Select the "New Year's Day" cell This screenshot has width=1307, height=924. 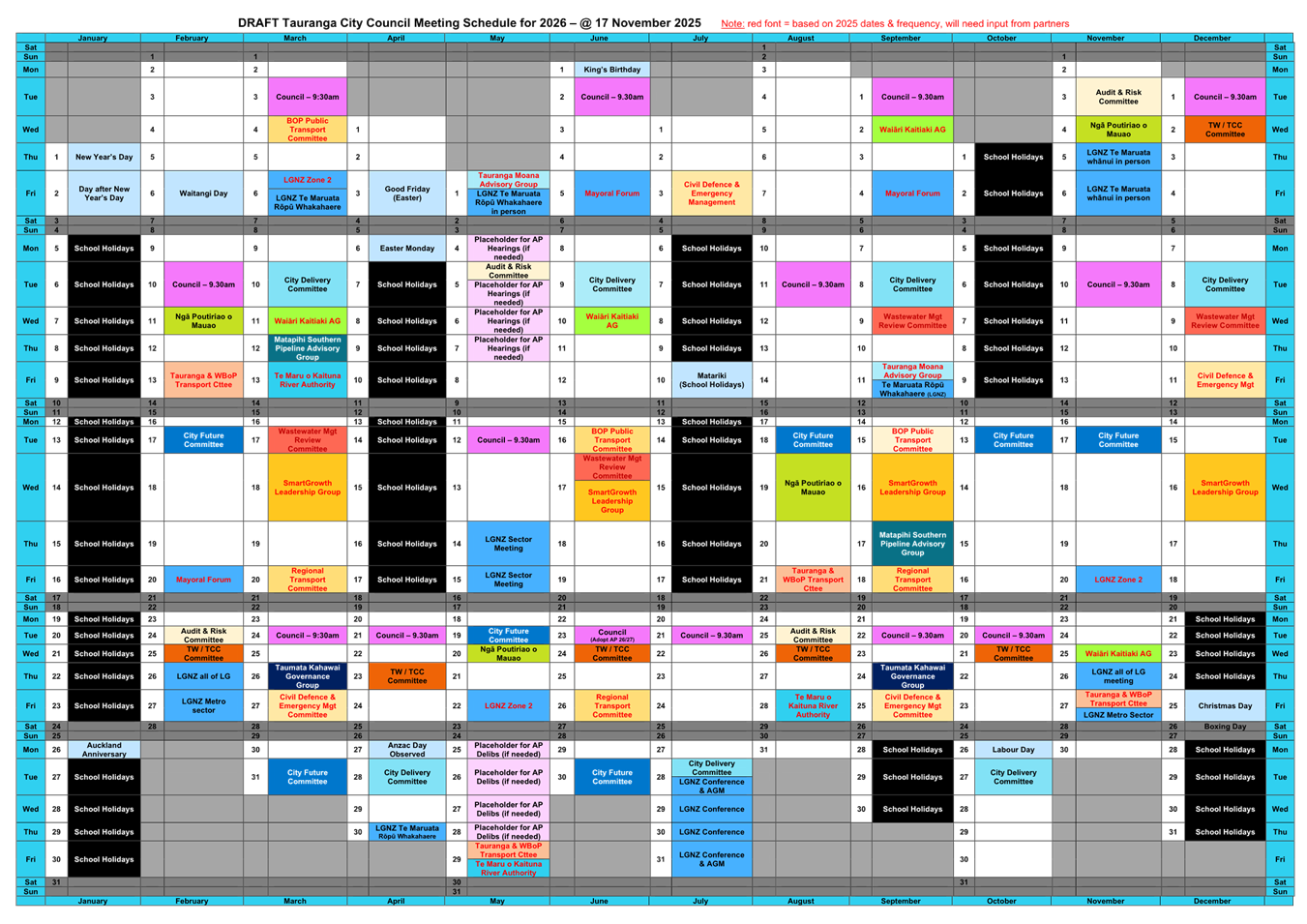(x=104, y=156)
